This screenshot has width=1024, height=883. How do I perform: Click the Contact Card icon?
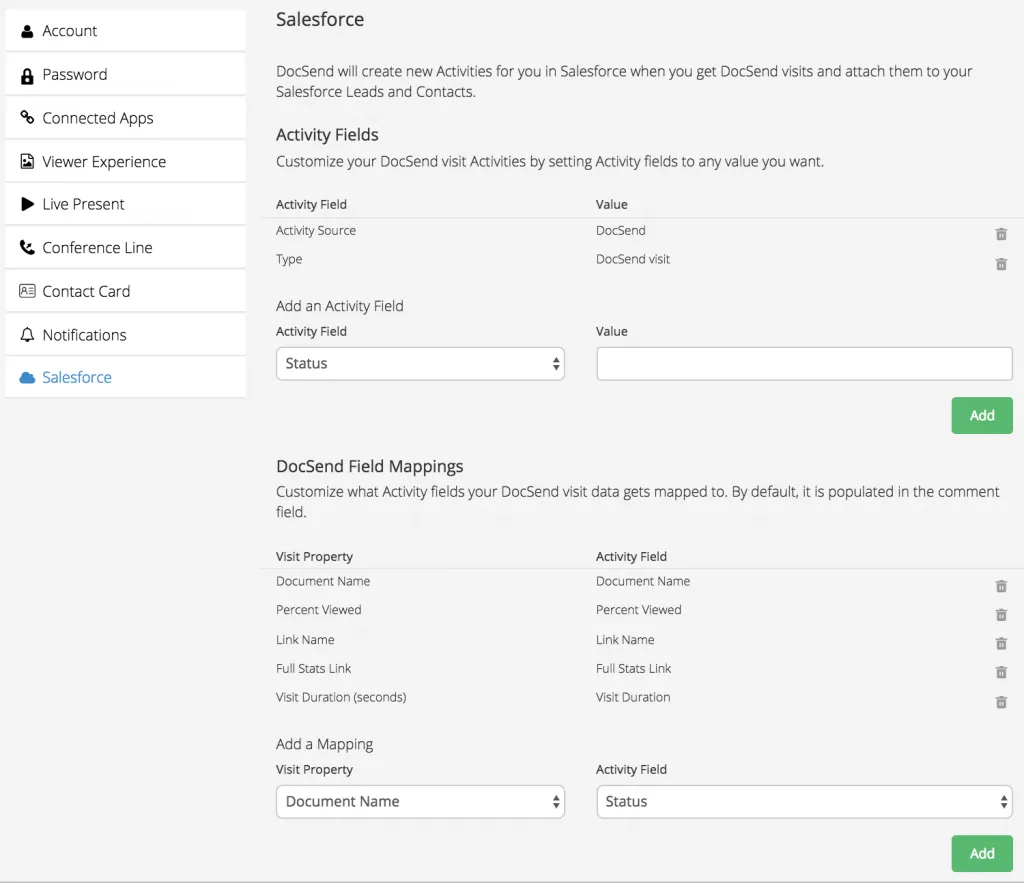coord(27,291)
